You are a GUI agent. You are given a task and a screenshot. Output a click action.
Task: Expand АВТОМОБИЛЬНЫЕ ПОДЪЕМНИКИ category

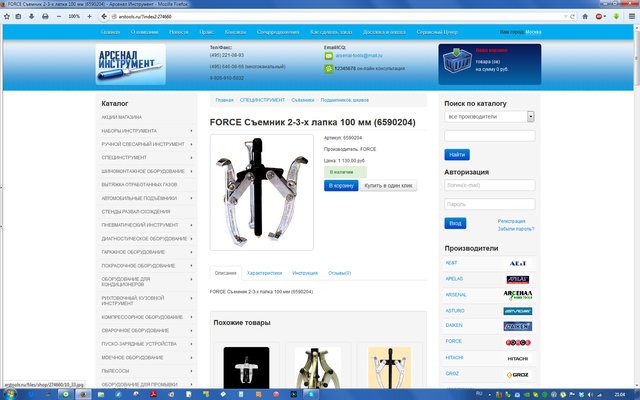(x=147, y=198)
